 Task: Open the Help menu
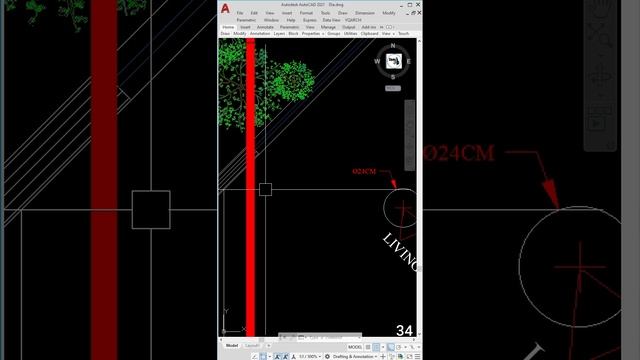tap(291, 20)
